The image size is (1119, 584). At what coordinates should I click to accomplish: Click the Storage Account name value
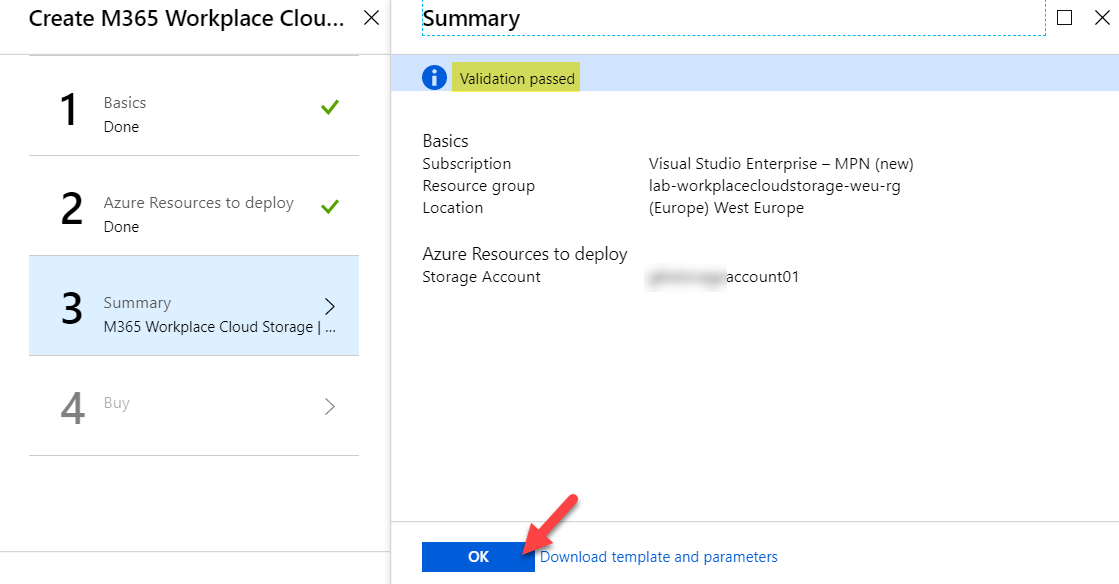(x=724, y=277)
